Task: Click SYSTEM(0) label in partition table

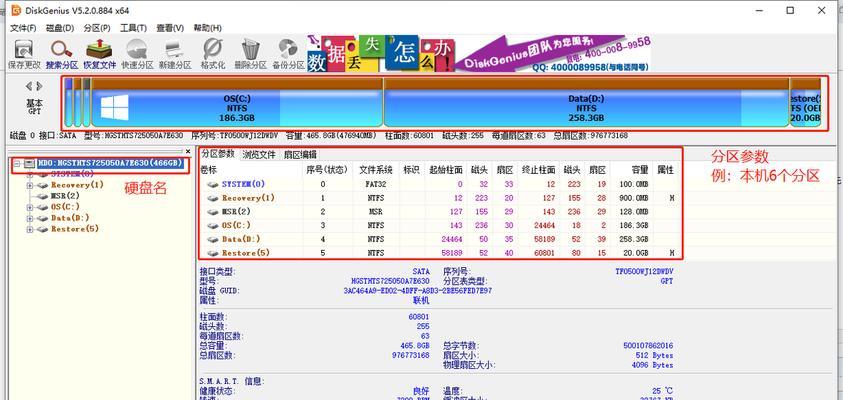Action: point(243,184)
